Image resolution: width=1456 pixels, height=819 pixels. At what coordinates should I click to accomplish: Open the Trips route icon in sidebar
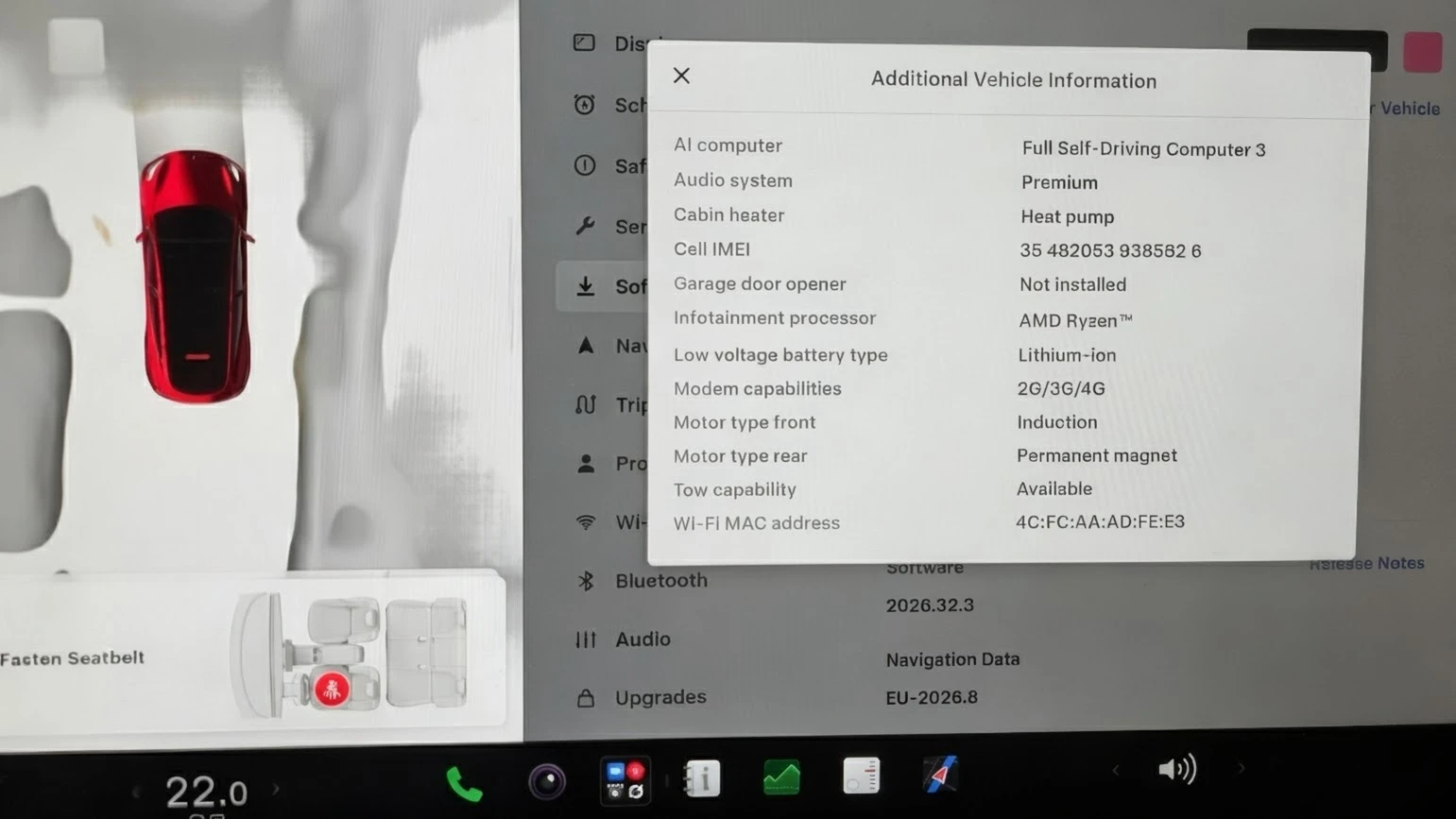pyautogui.click(x=586, y=404)
